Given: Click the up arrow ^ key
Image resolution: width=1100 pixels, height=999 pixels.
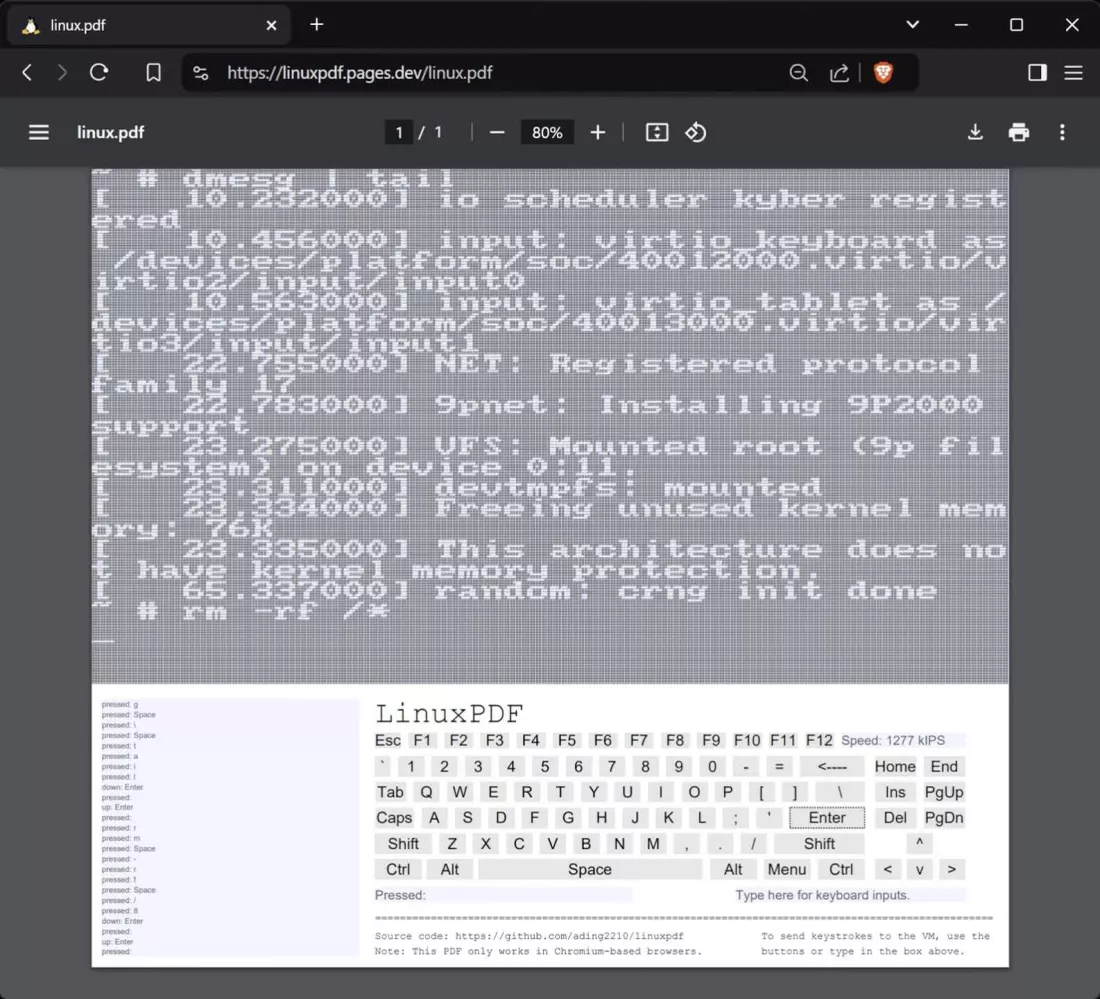Looking at the screenshot, I should coord(920,844).
